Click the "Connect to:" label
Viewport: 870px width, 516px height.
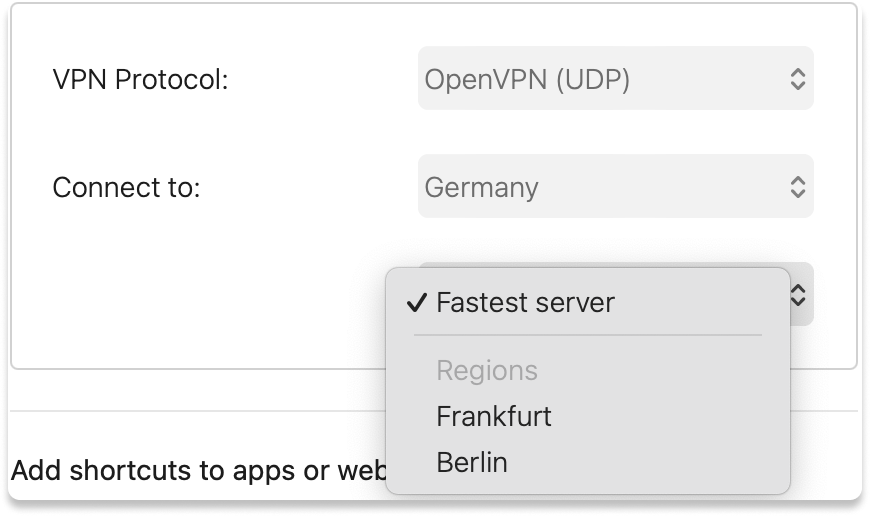[x=127, y=187]
